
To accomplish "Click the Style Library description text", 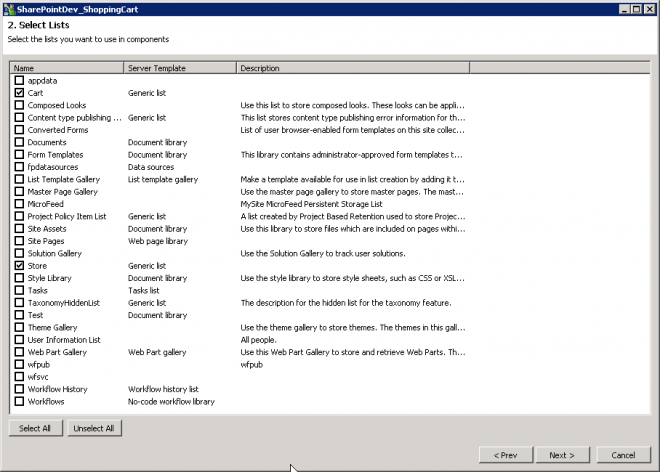I will click(353, 278).
